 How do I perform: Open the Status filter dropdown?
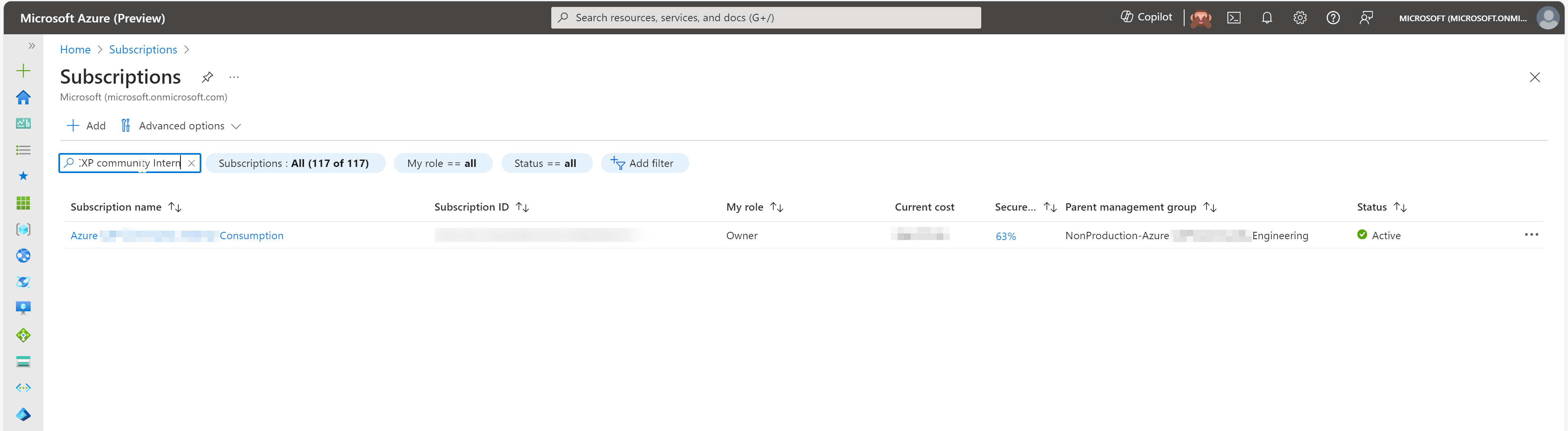[x=546, y=163]
